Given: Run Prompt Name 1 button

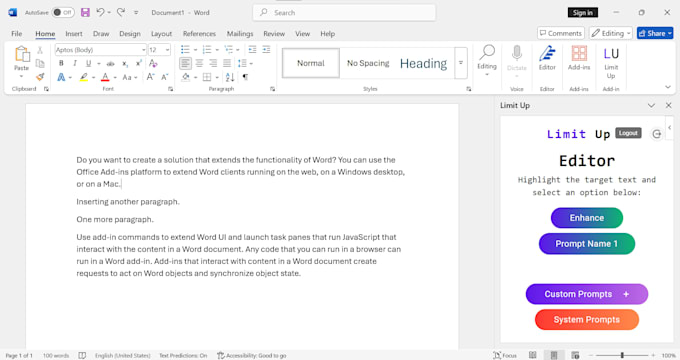Looking at the screenshot, I should point(587,244).
